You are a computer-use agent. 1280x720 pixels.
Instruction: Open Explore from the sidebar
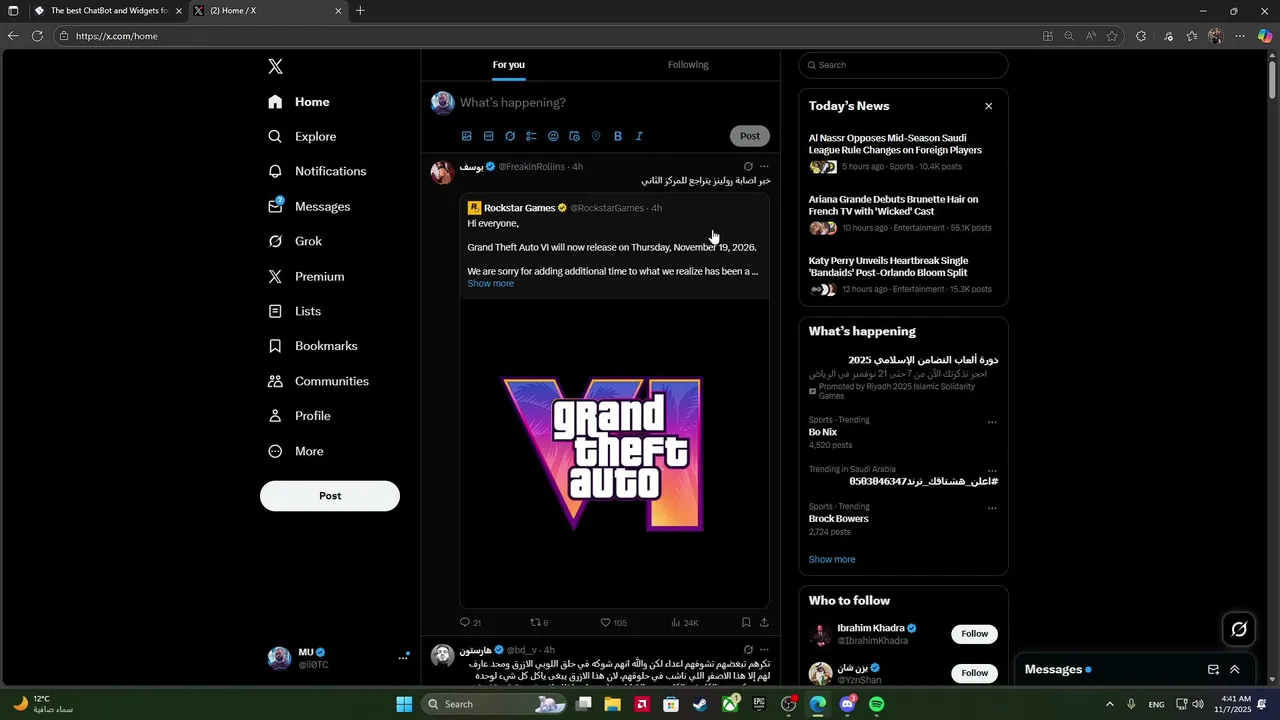click(x=302, y=136)
